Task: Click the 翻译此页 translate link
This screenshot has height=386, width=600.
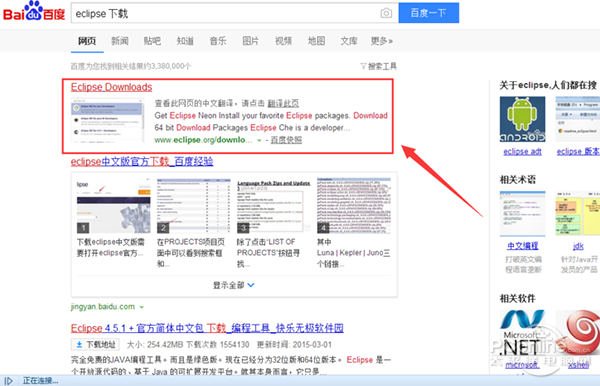Action: [x=283, y=103]
